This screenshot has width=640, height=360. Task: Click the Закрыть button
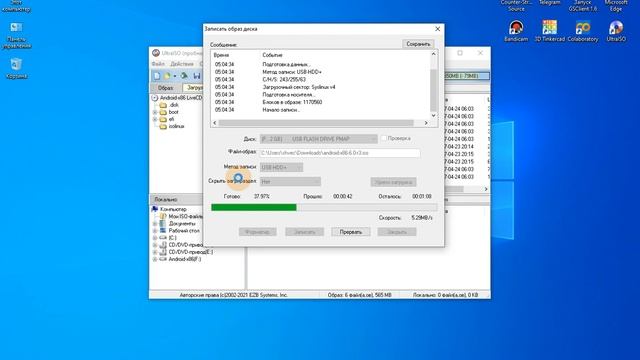pyautogui.click(x=397, y=232)
